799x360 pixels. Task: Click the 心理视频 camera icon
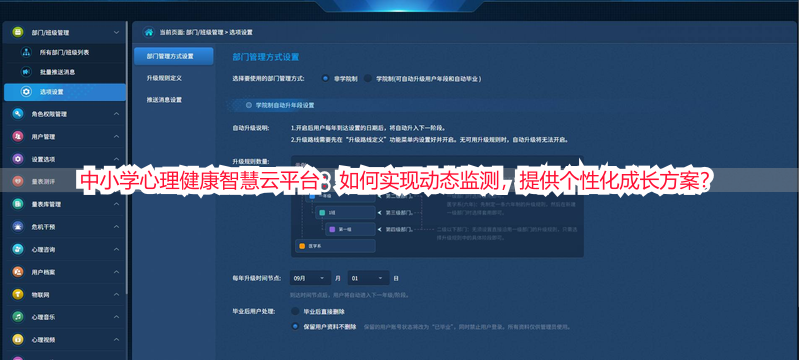click(x=18, y=339)
